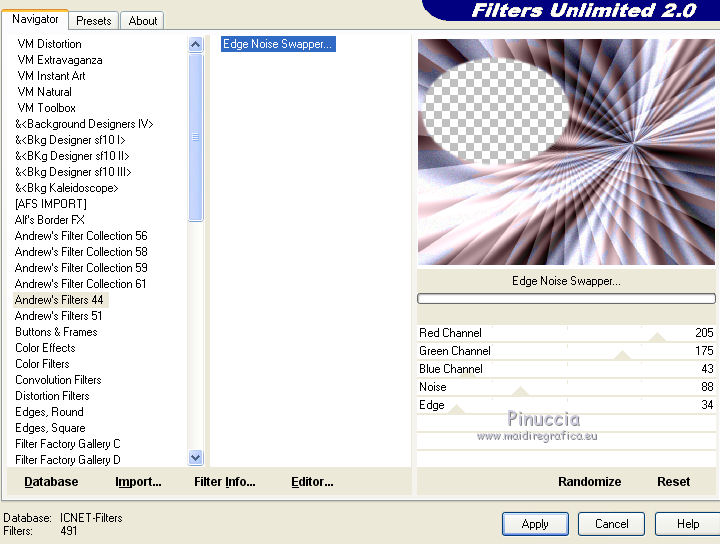Click the Red Channel value 205
The width and height of the screenshot is (720, 544).
tap(704, 333)
